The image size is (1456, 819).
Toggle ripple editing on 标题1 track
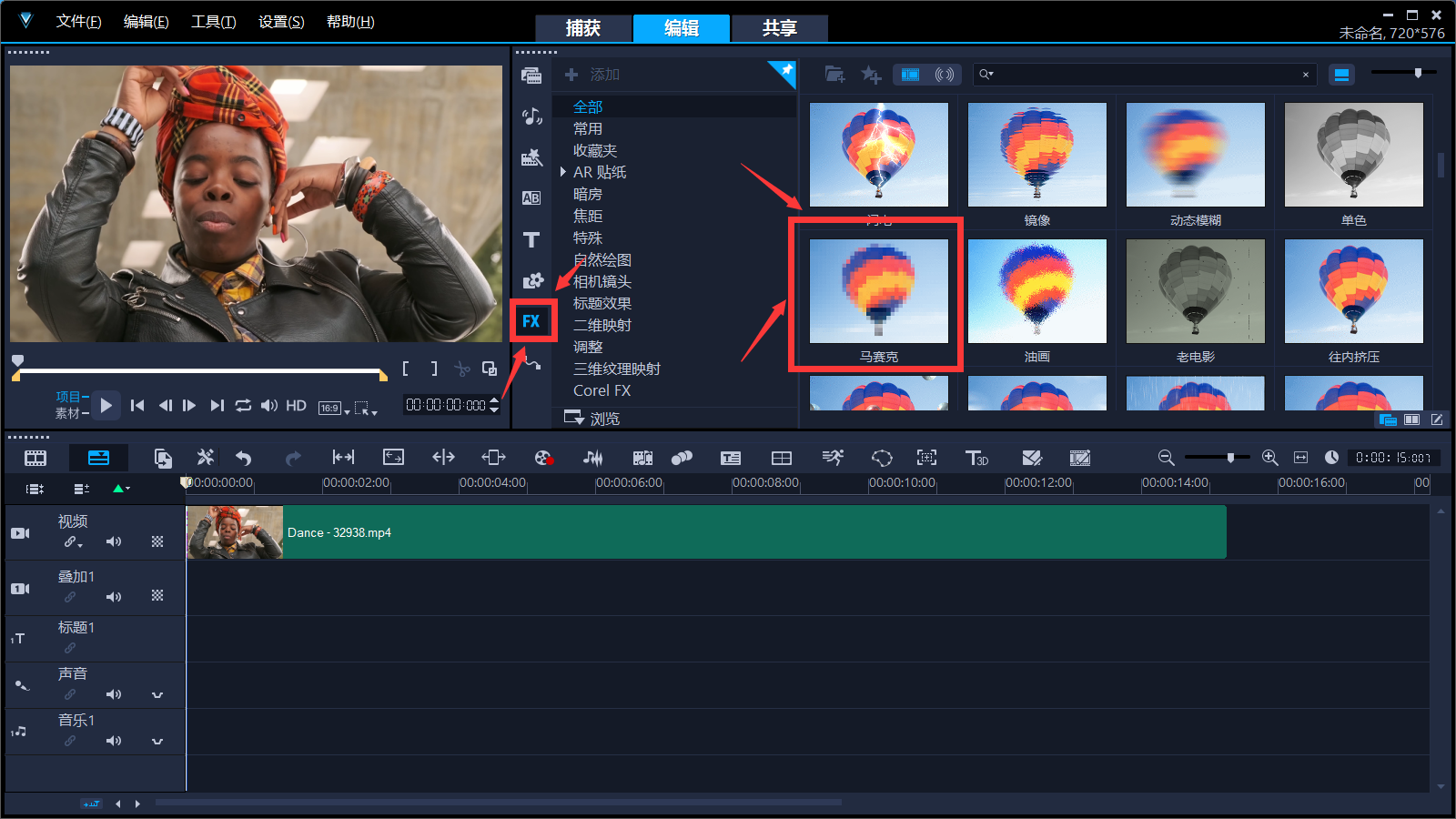70,648
